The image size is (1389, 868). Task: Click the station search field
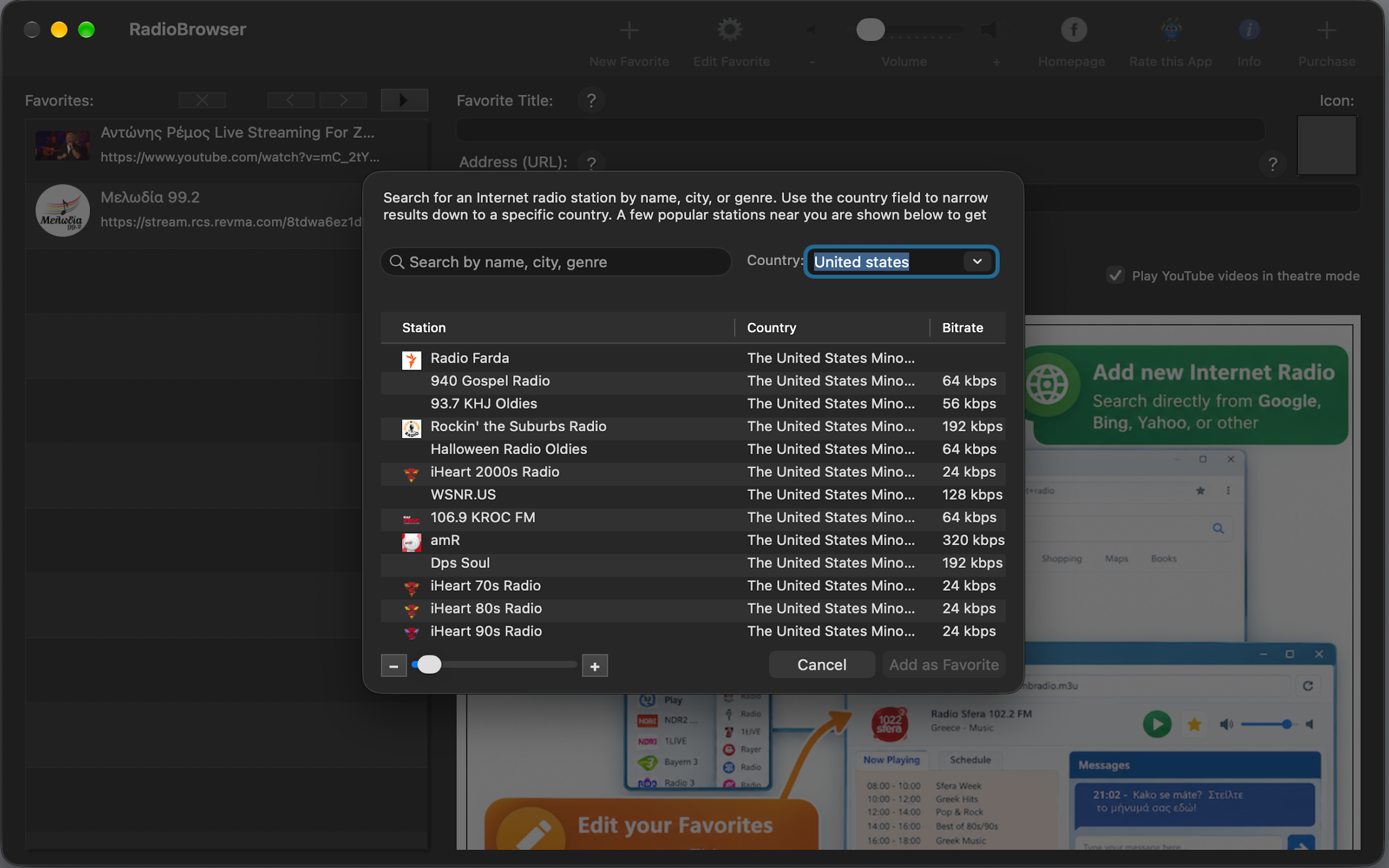[556, 262]
